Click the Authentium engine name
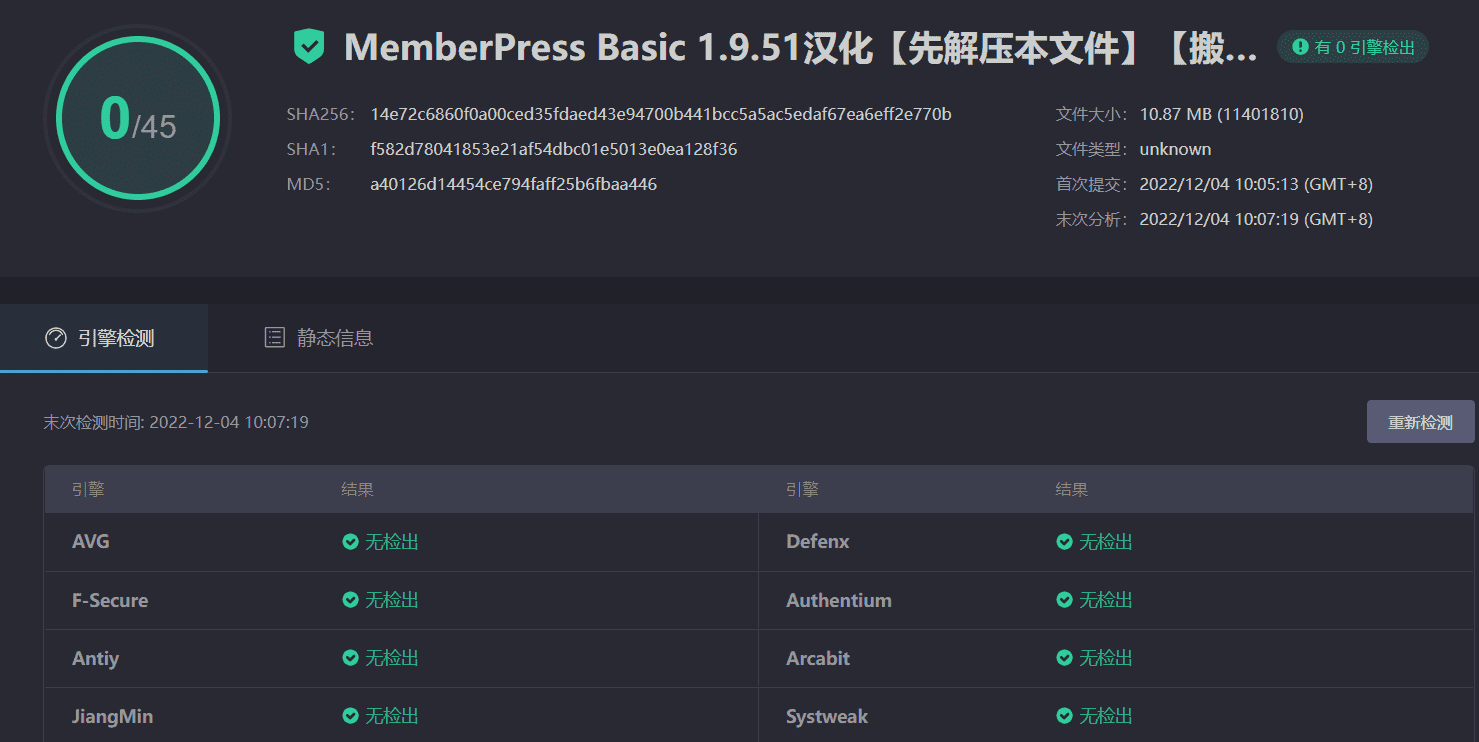 point(839,600)
